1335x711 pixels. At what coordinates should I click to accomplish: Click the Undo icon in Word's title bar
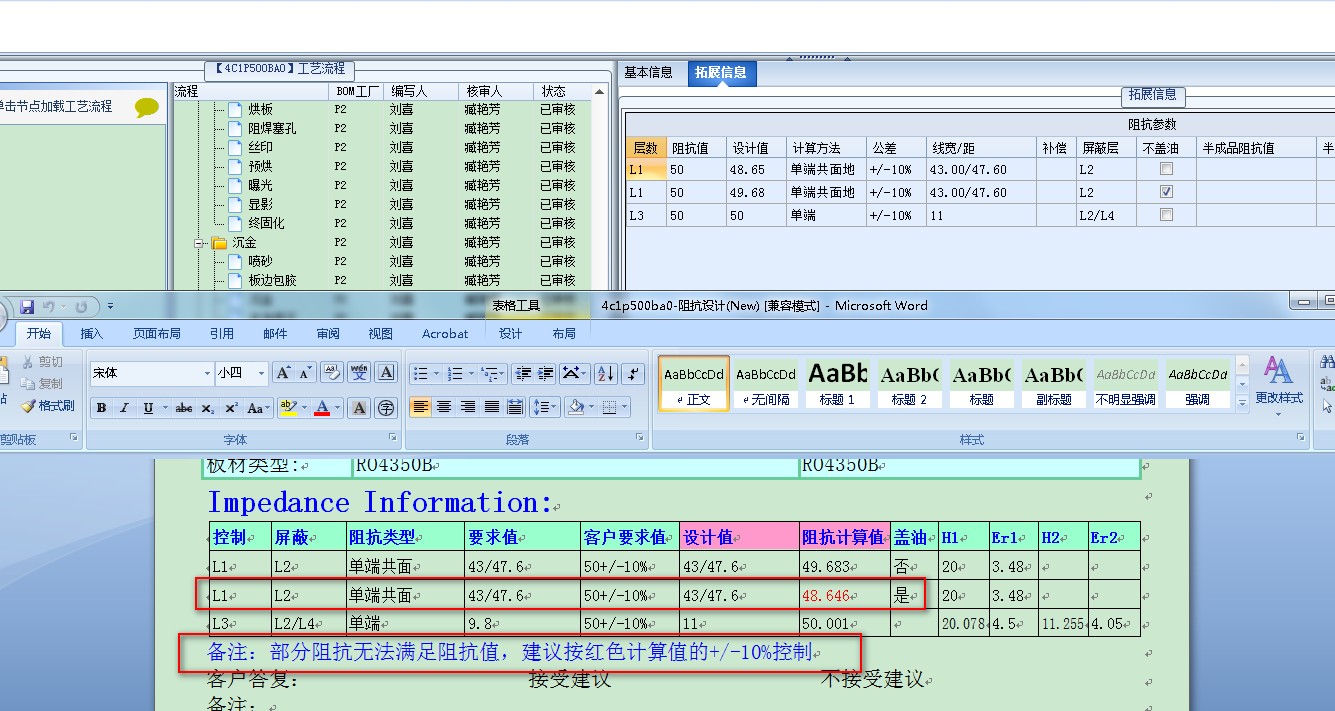(x=50, y=307)
